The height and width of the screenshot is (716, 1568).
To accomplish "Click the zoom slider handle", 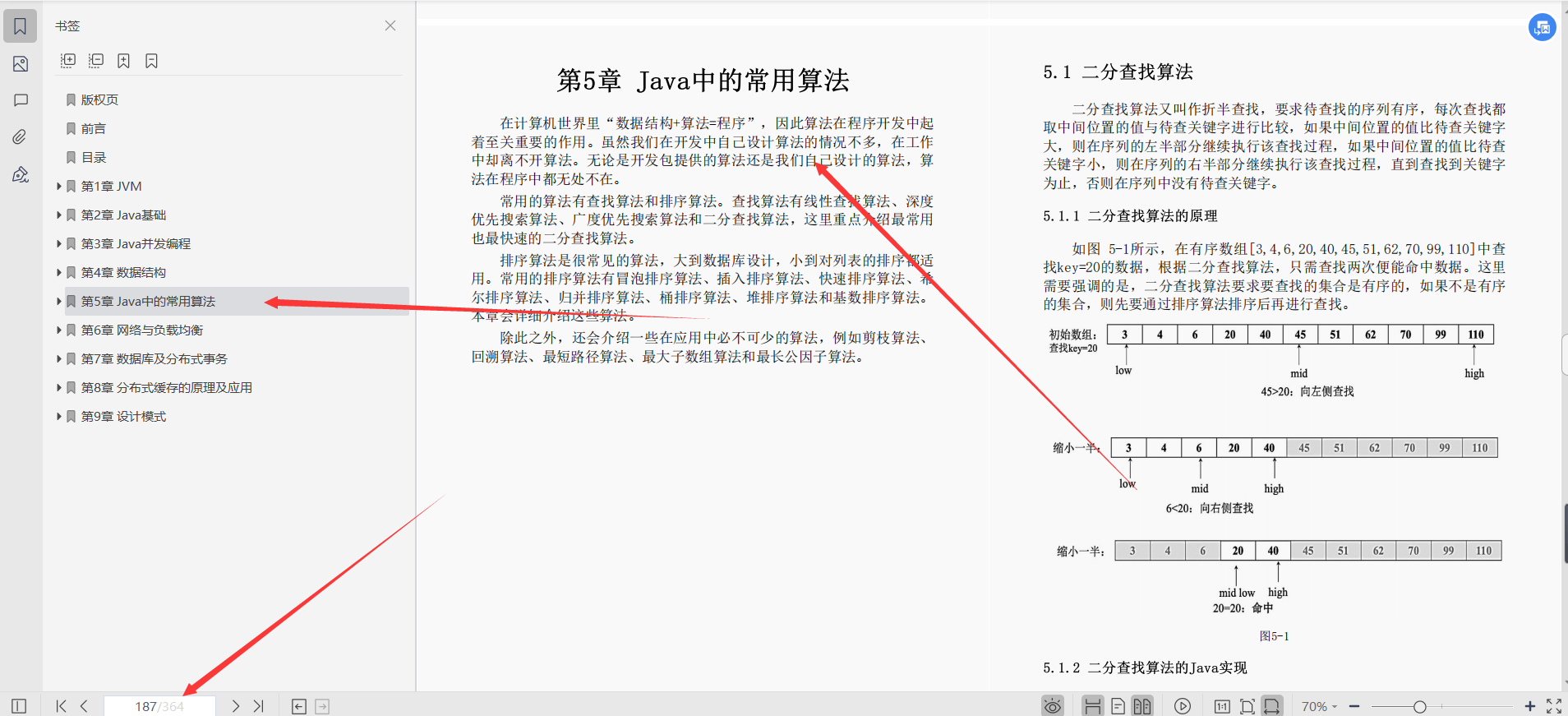I will tap(1419, 706).
